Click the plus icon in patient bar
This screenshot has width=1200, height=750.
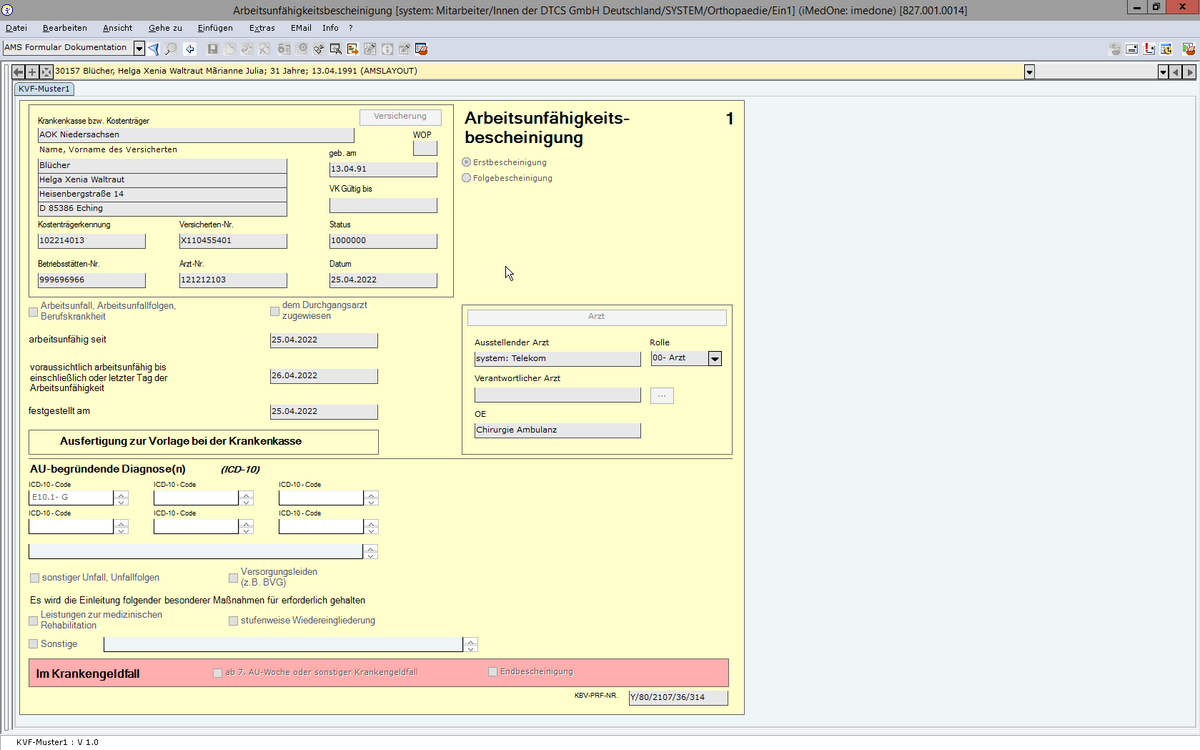32,72
